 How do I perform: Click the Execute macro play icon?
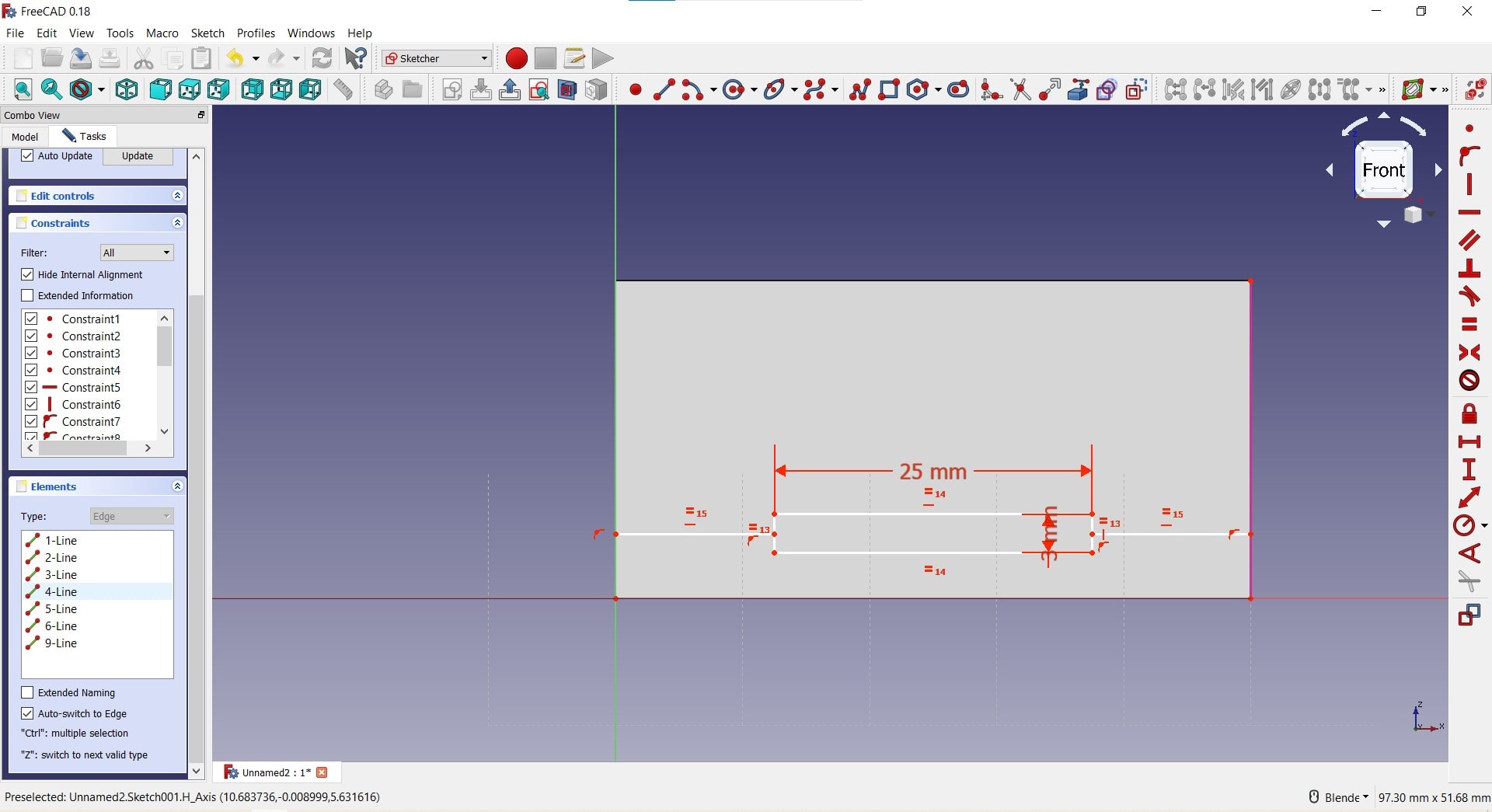point(602,58)
